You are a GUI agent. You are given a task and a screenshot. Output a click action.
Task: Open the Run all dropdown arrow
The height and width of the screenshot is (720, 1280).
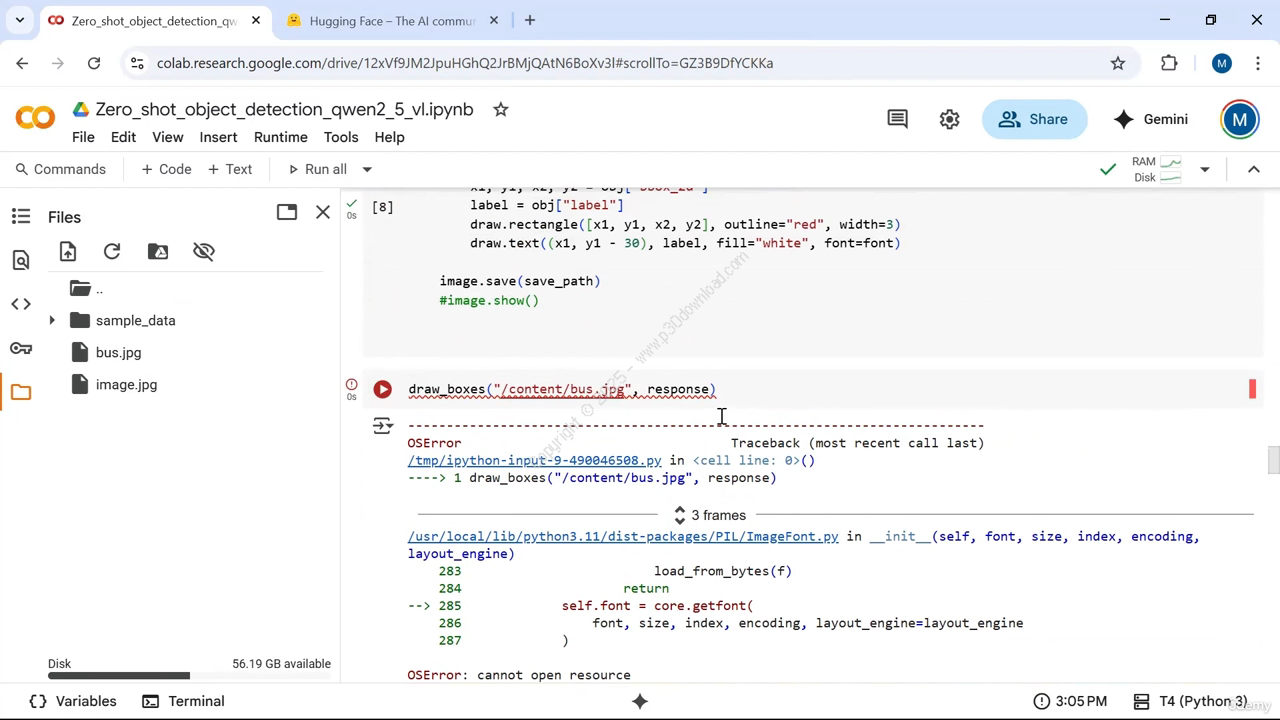click(x=367, y=170)
